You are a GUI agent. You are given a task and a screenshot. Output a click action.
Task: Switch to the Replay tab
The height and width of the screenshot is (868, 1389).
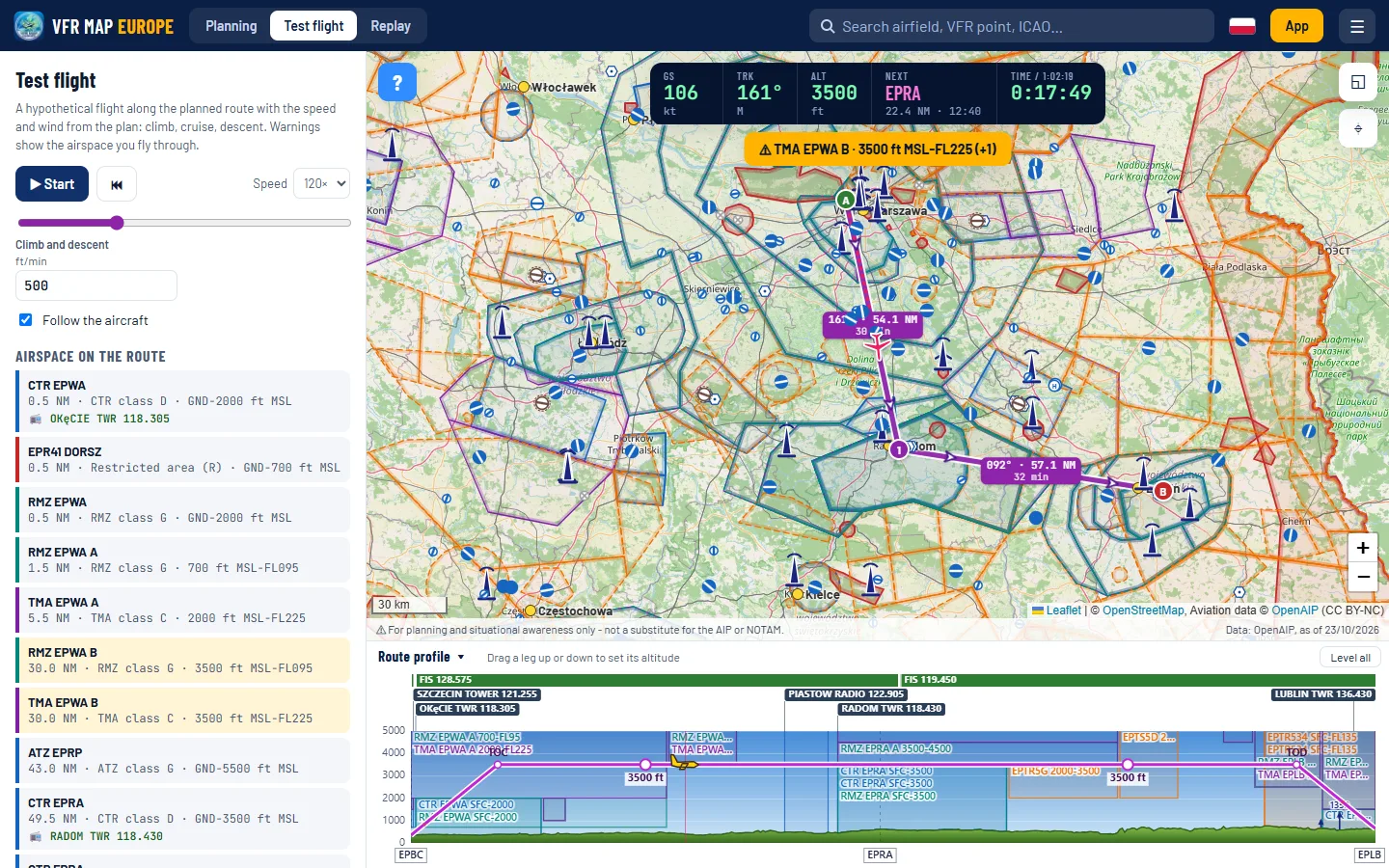click(391, 26)
